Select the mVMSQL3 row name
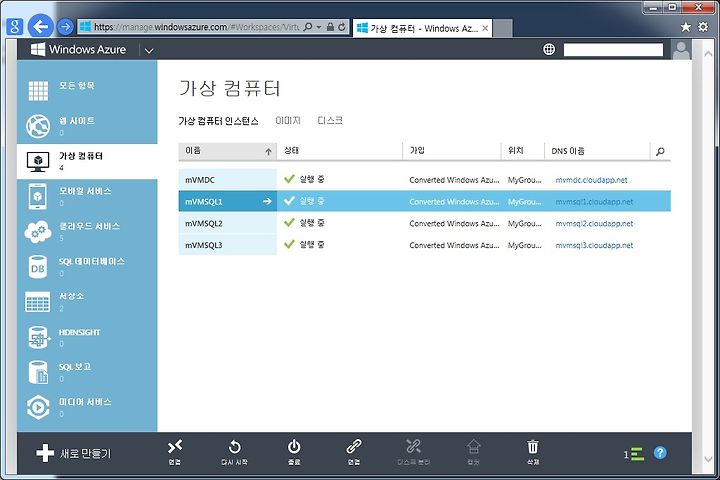 coord(204,245)
